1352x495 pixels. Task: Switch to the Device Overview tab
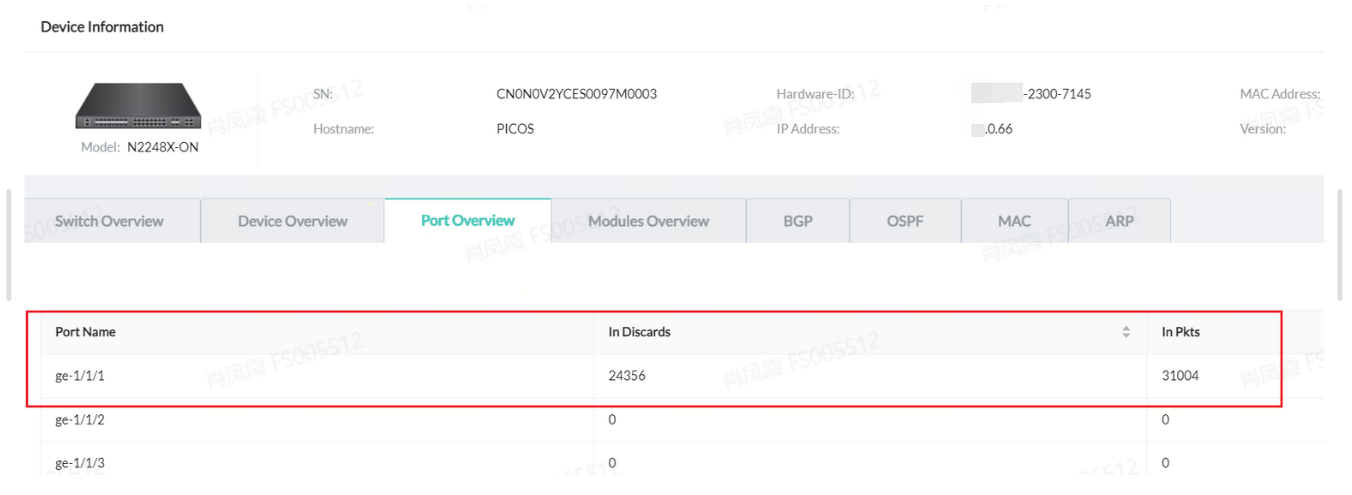click(292, 221)
